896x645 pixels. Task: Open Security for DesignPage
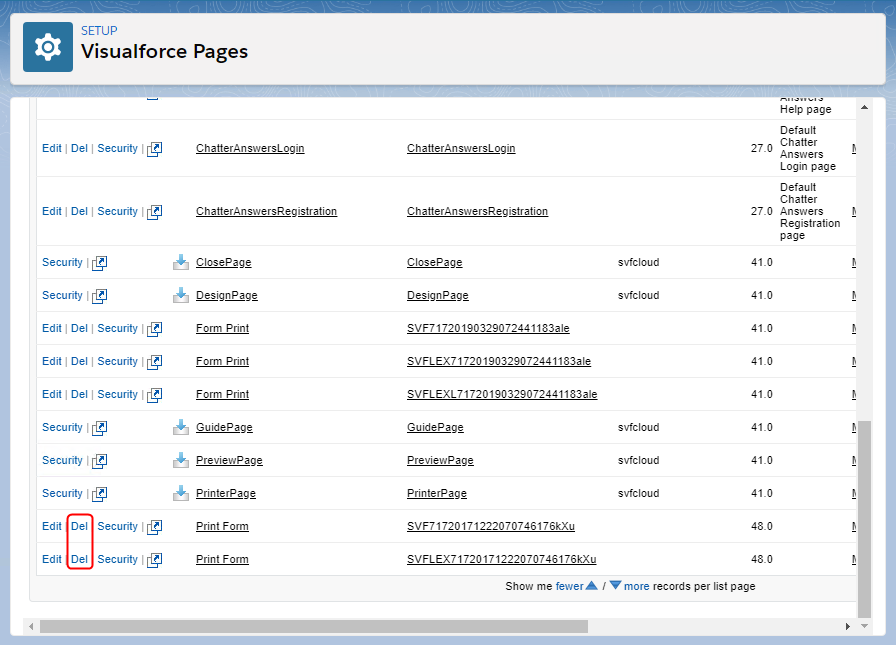tap(62, 295)
